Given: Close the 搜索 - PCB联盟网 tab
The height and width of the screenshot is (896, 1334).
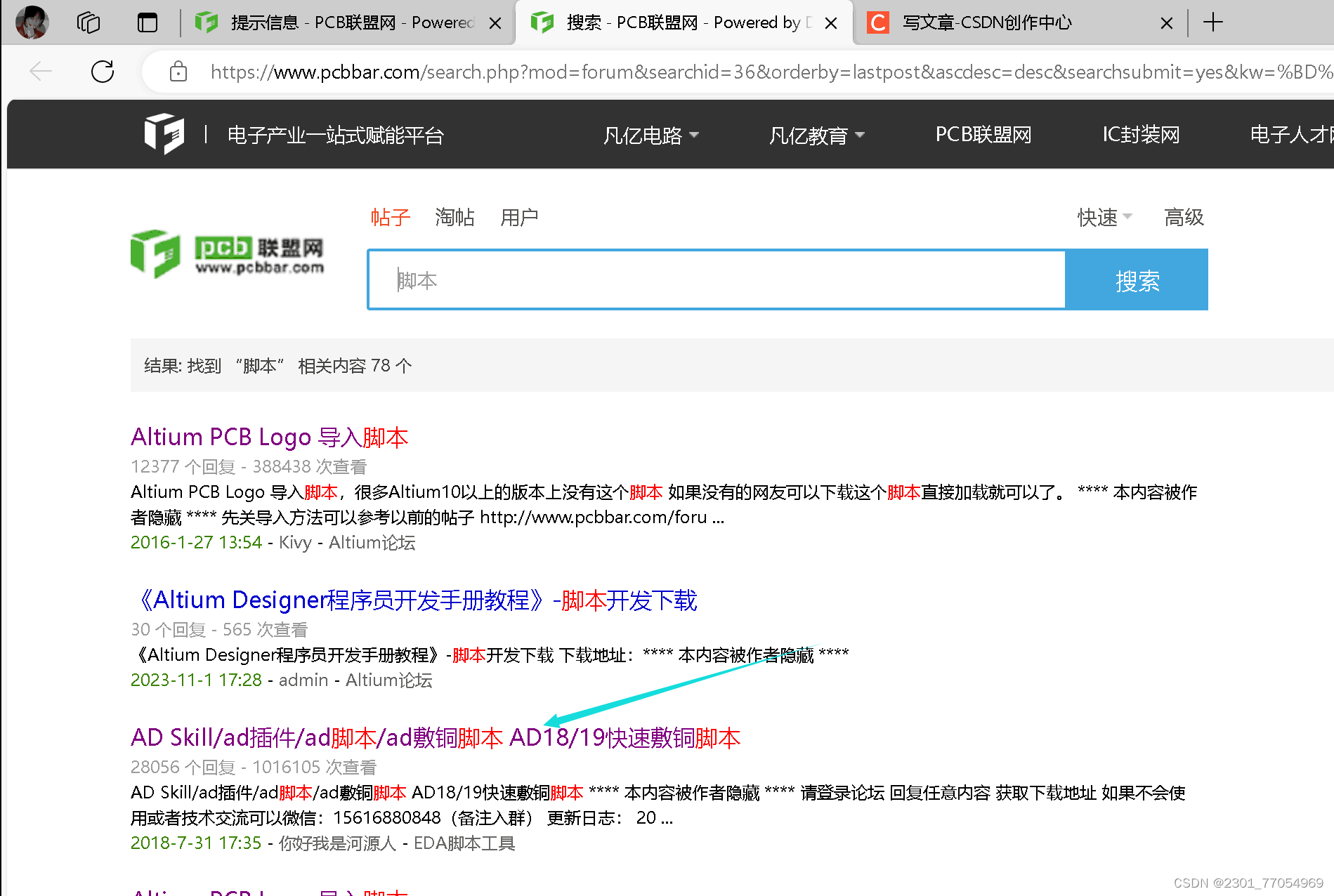Looking at the screenshot, I should click(x=831, y=23).
